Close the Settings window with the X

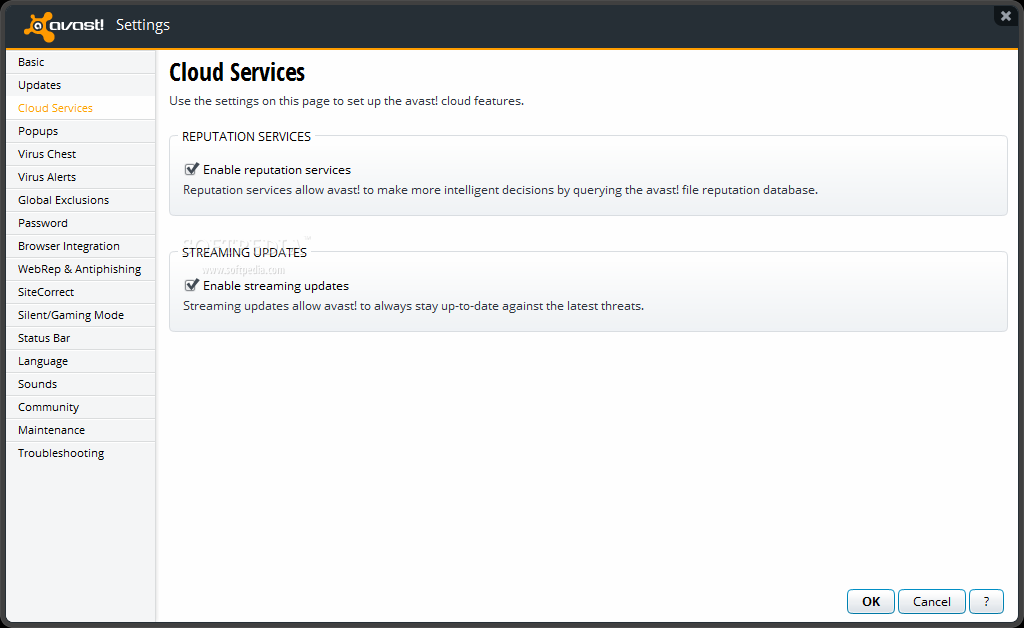(x=1006, y=16)
